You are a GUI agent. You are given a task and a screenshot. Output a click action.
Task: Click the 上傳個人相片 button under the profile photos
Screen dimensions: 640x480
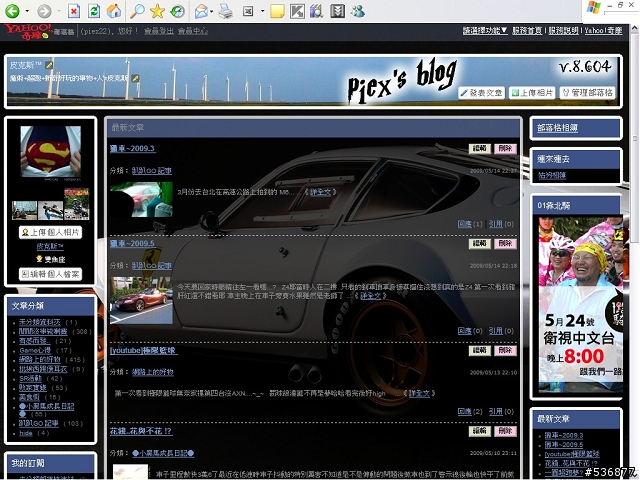coord(51,232)
